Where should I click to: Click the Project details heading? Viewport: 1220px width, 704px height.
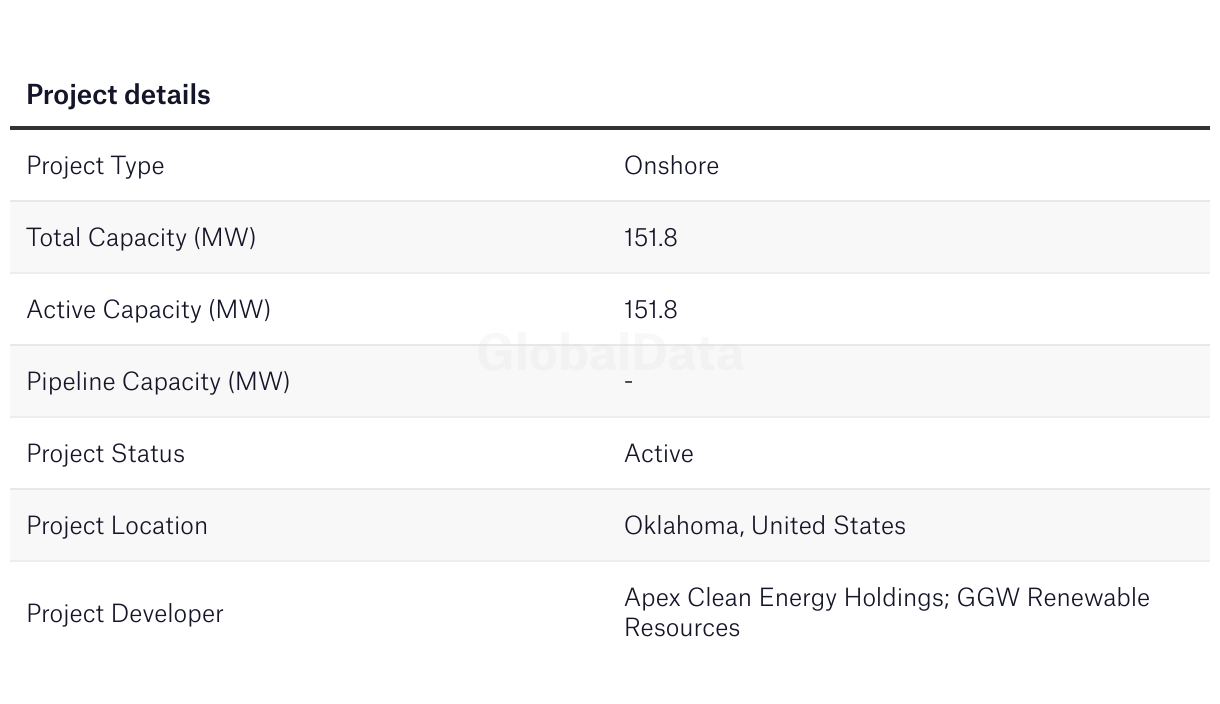[118, 95]
